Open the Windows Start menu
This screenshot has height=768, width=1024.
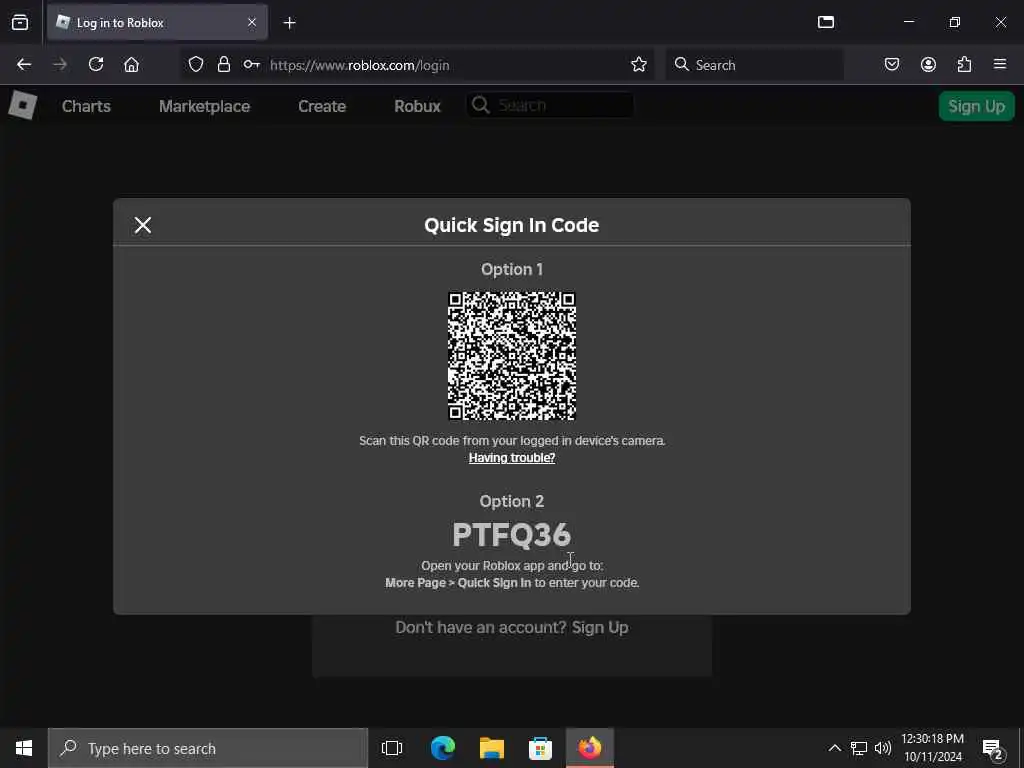click(24, 748)
